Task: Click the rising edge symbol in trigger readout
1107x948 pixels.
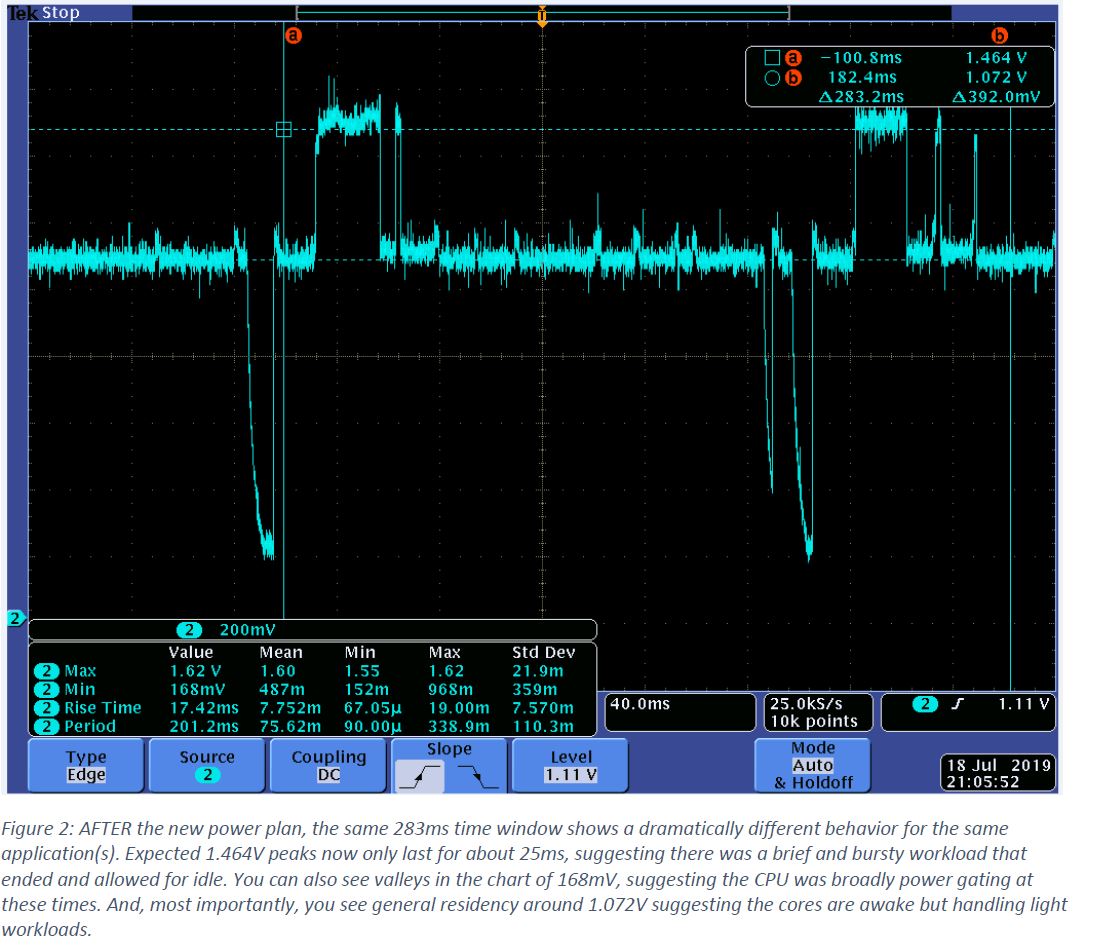Action: (958, 704)
